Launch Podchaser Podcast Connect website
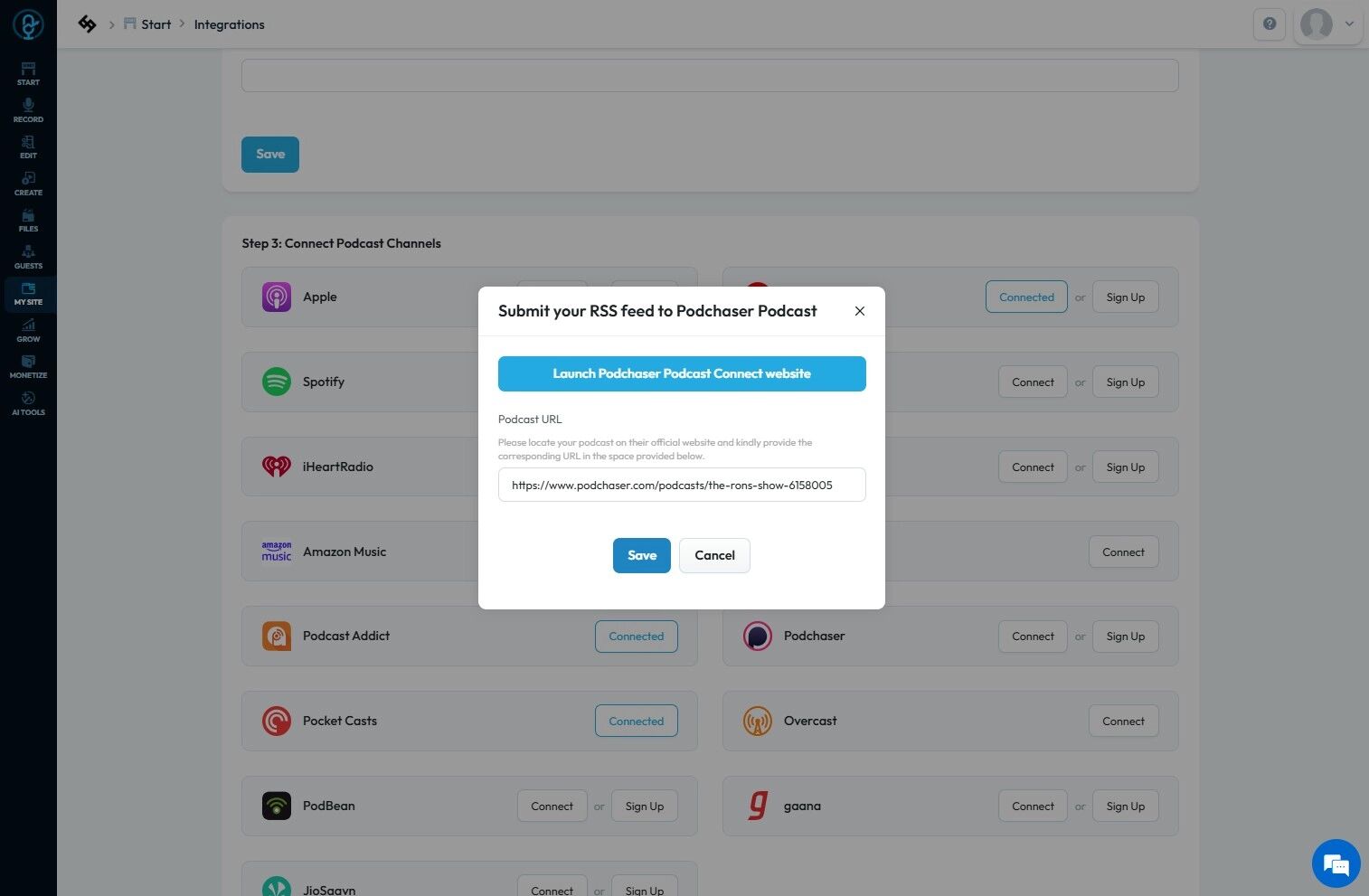The height and width of the screenshot is (896, 1369). pos(682,373)
